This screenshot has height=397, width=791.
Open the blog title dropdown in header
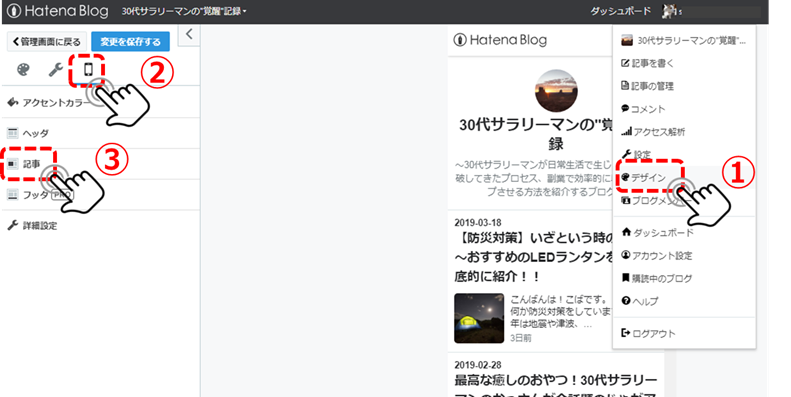pyautogui.click(x=184, y=11)
